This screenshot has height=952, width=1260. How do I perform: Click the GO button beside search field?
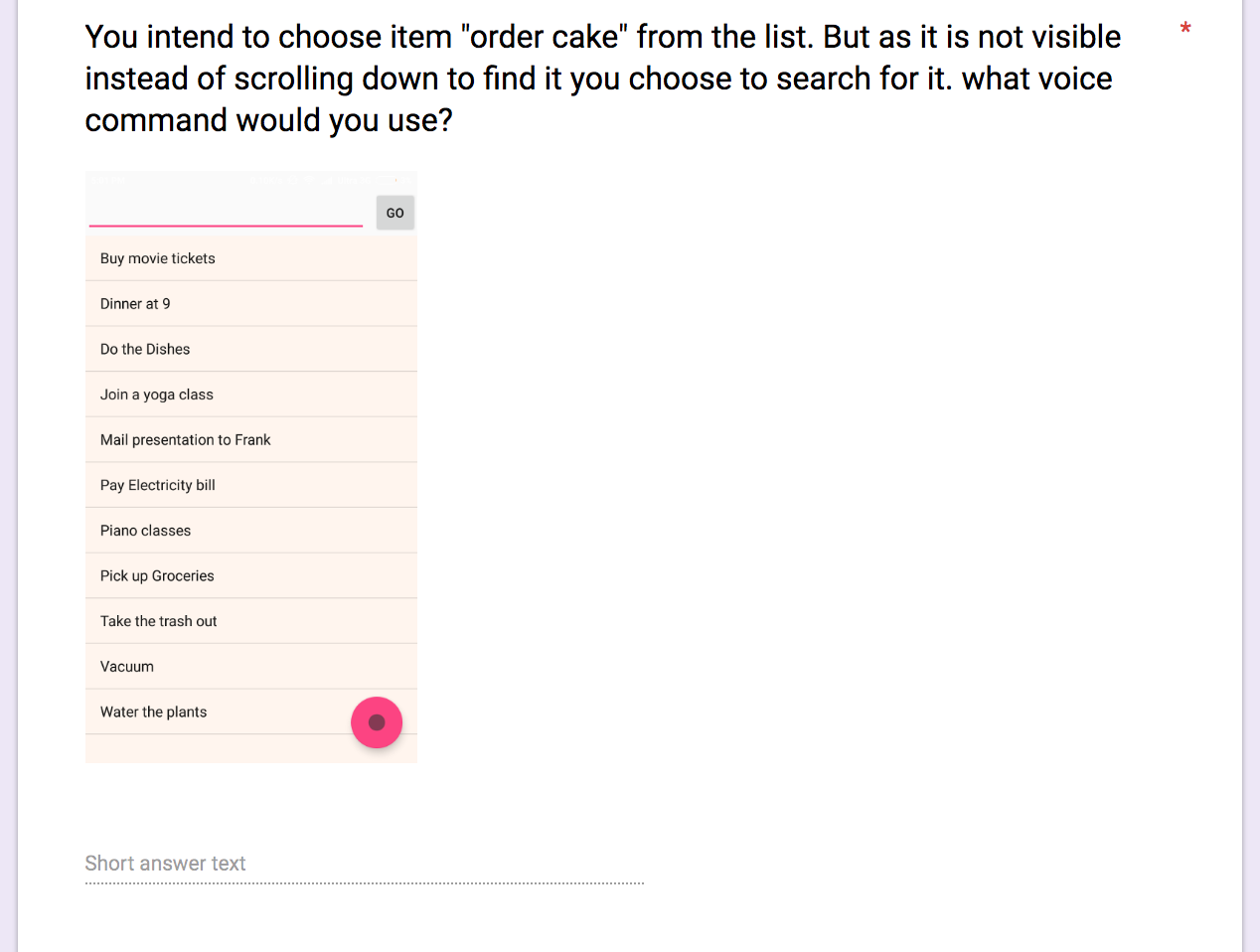[395, 213]
